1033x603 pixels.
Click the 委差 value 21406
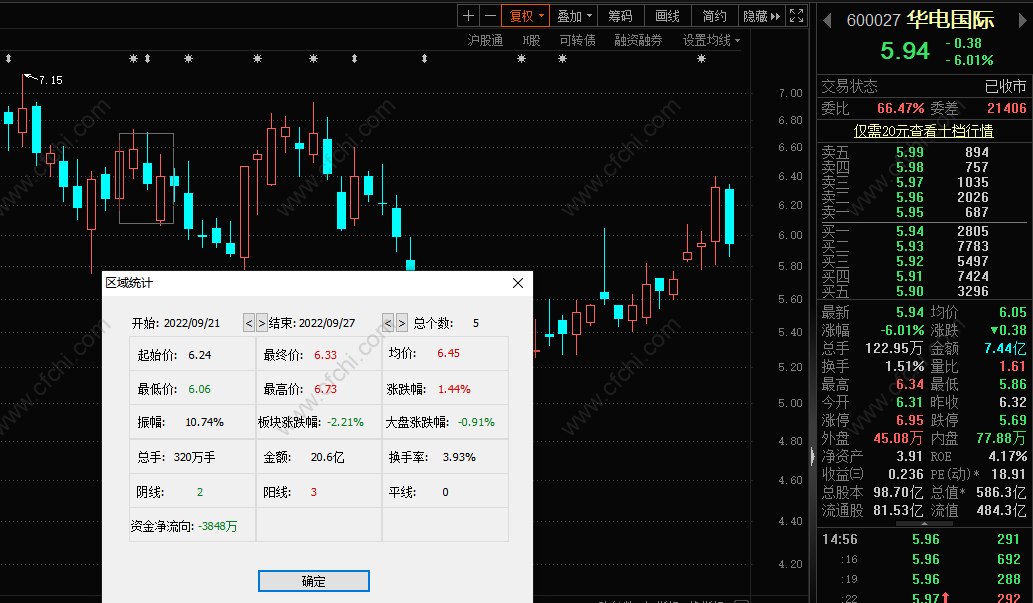pyautogui.click(x=1007, y=108)
